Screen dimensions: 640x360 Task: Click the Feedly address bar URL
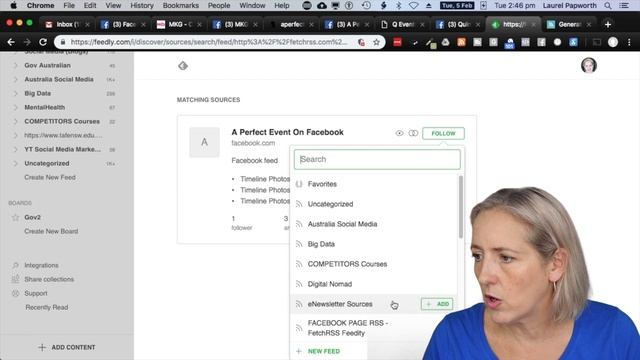click(x=209, y=42)
